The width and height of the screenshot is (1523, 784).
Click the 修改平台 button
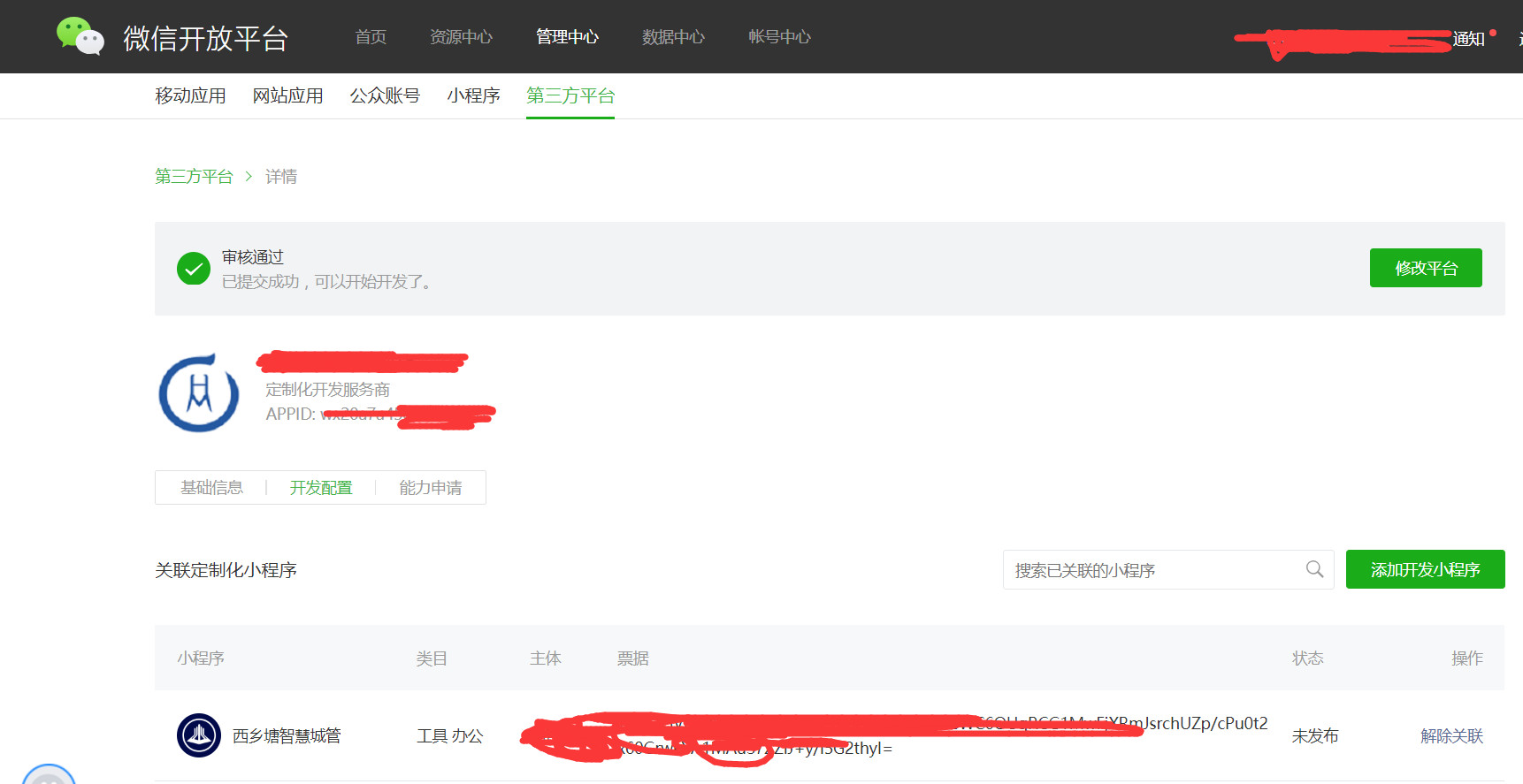(x=1426, y=268)
